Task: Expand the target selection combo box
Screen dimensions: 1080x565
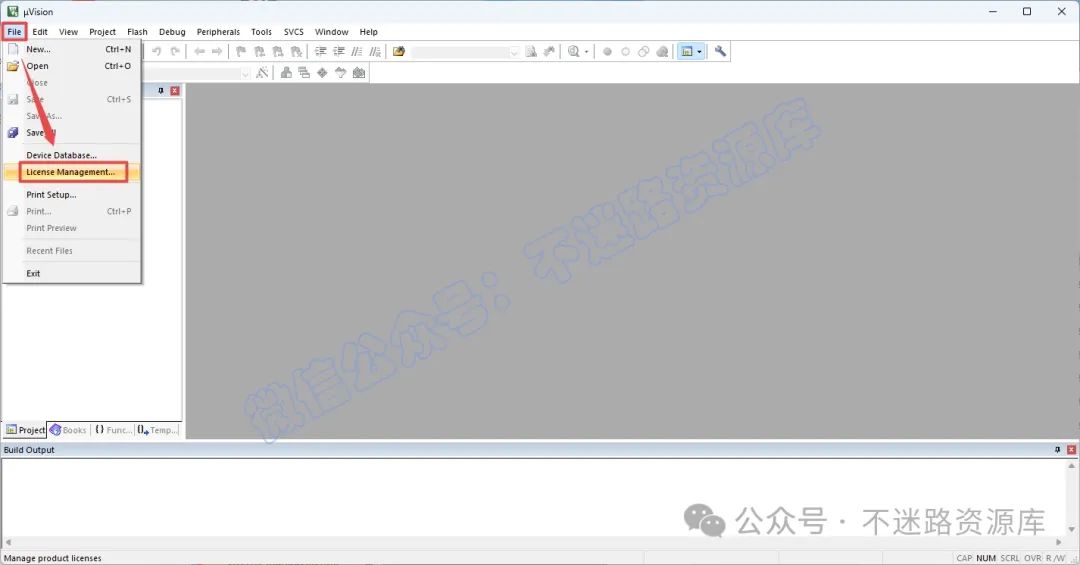Action: click(x=245, y=74)
